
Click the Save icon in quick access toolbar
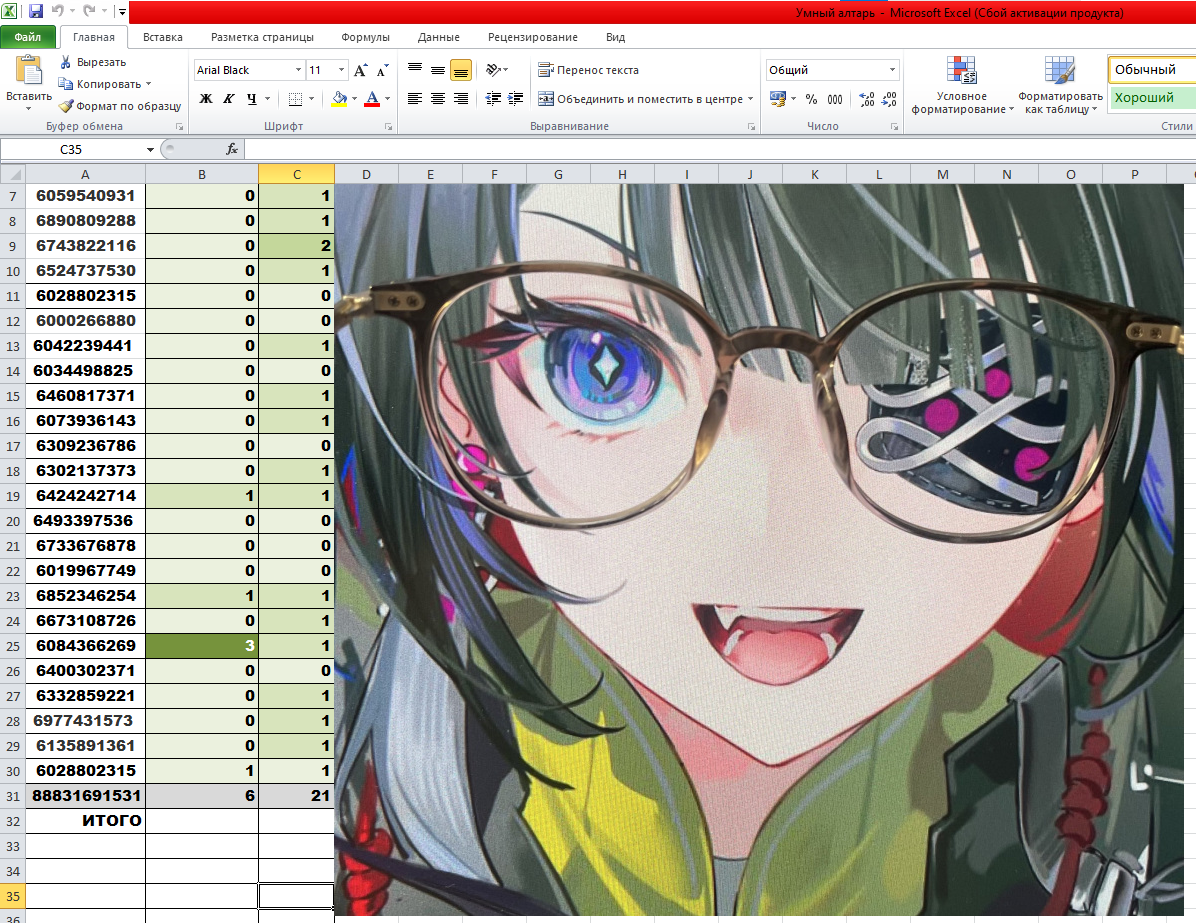[36, 11]
